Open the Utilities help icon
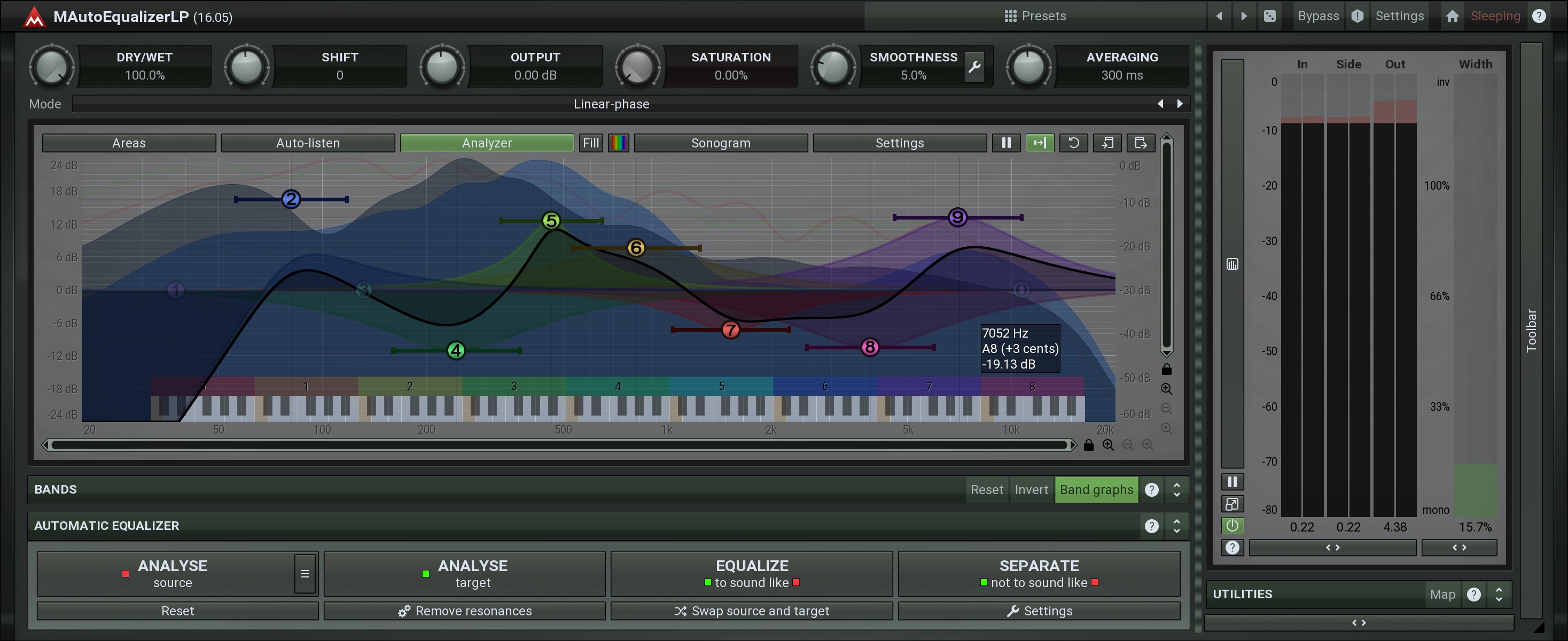Viewport: 1568px width, 641px height. pos(1473,595)
